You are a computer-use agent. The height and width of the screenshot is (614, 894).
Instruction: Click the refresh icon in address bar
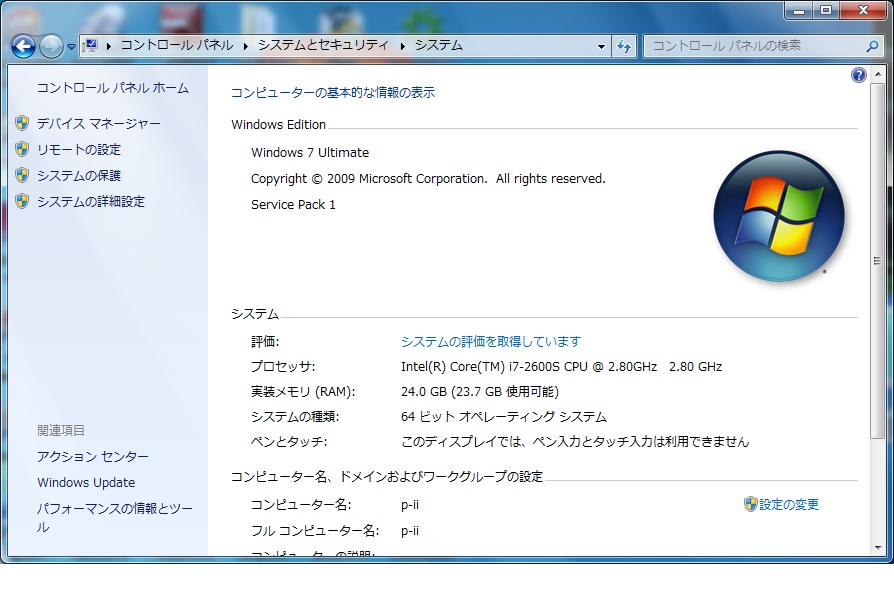[622, 46]
